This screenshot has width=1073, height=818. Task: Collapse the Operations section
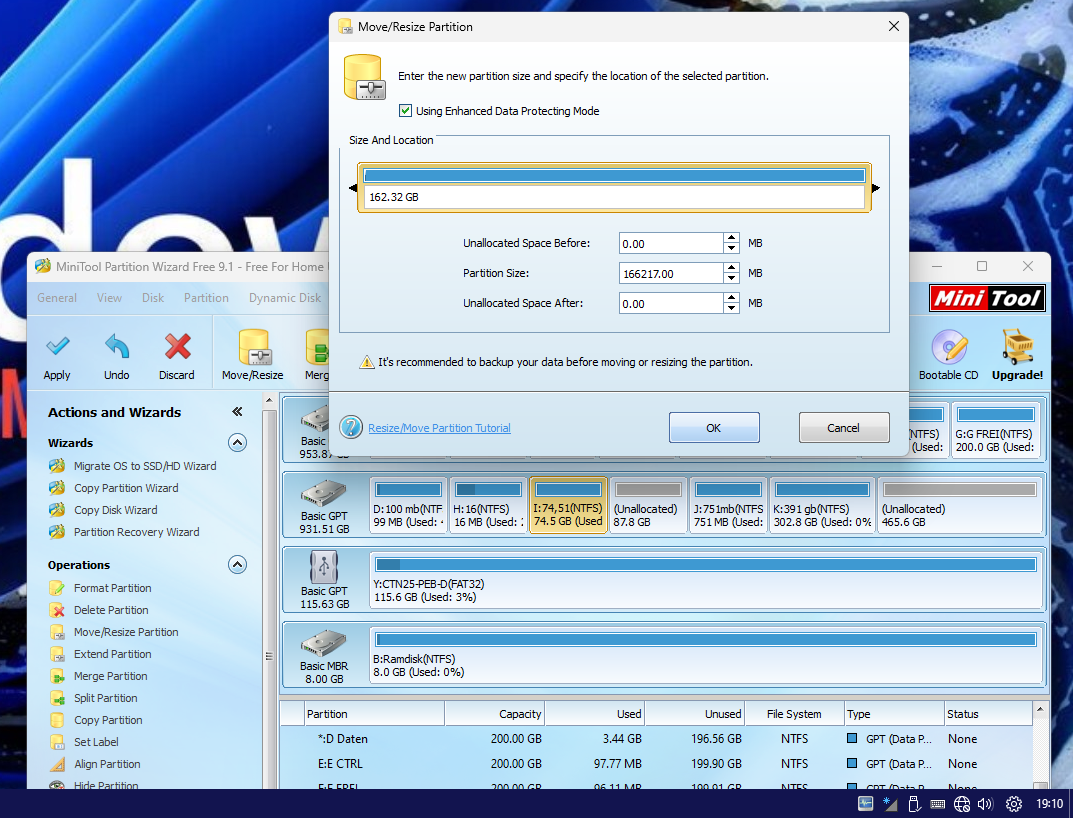point(237,565)
